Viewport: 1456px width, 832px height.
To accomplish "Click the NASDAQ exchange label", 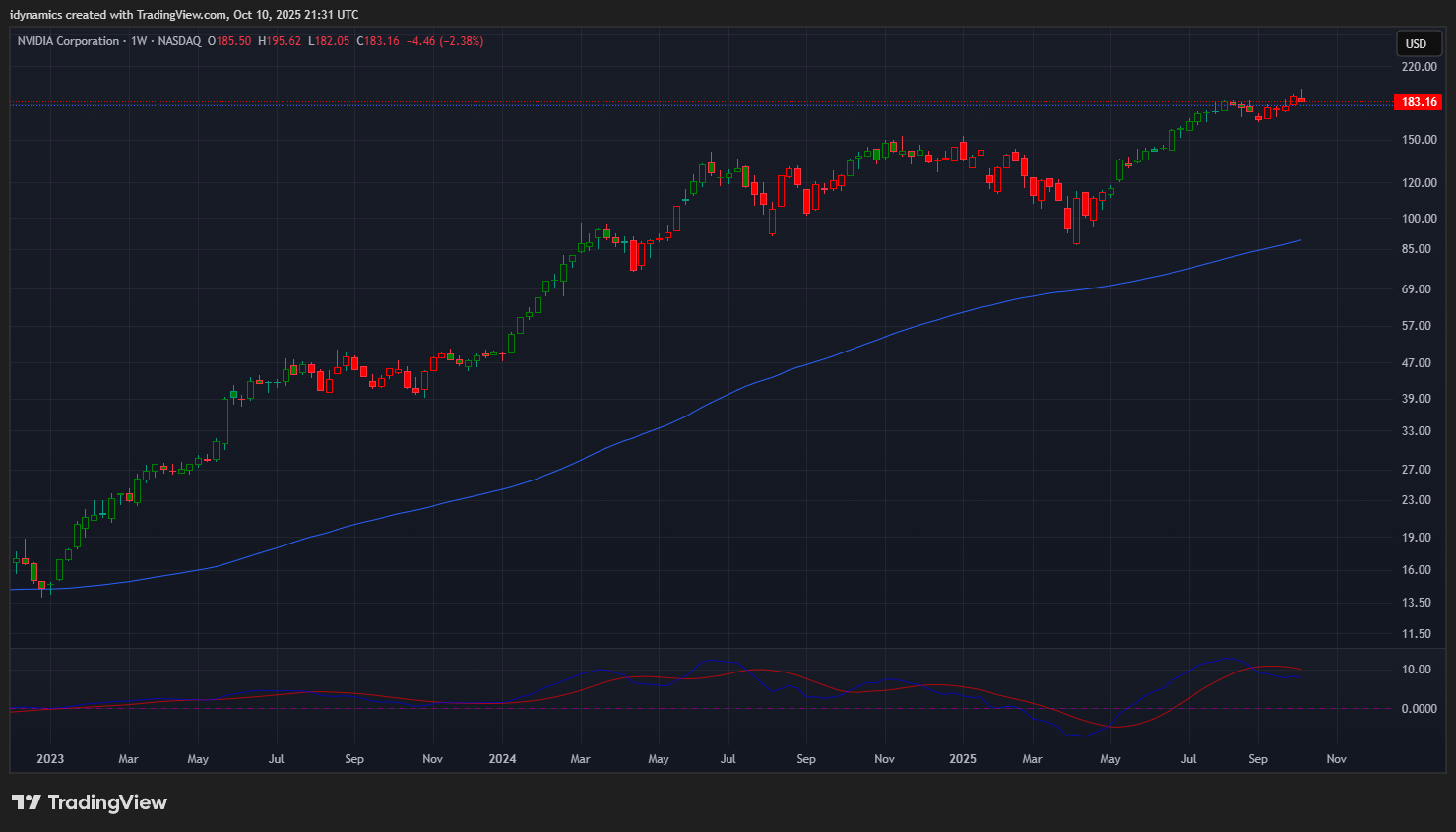I will pos(179,41).
